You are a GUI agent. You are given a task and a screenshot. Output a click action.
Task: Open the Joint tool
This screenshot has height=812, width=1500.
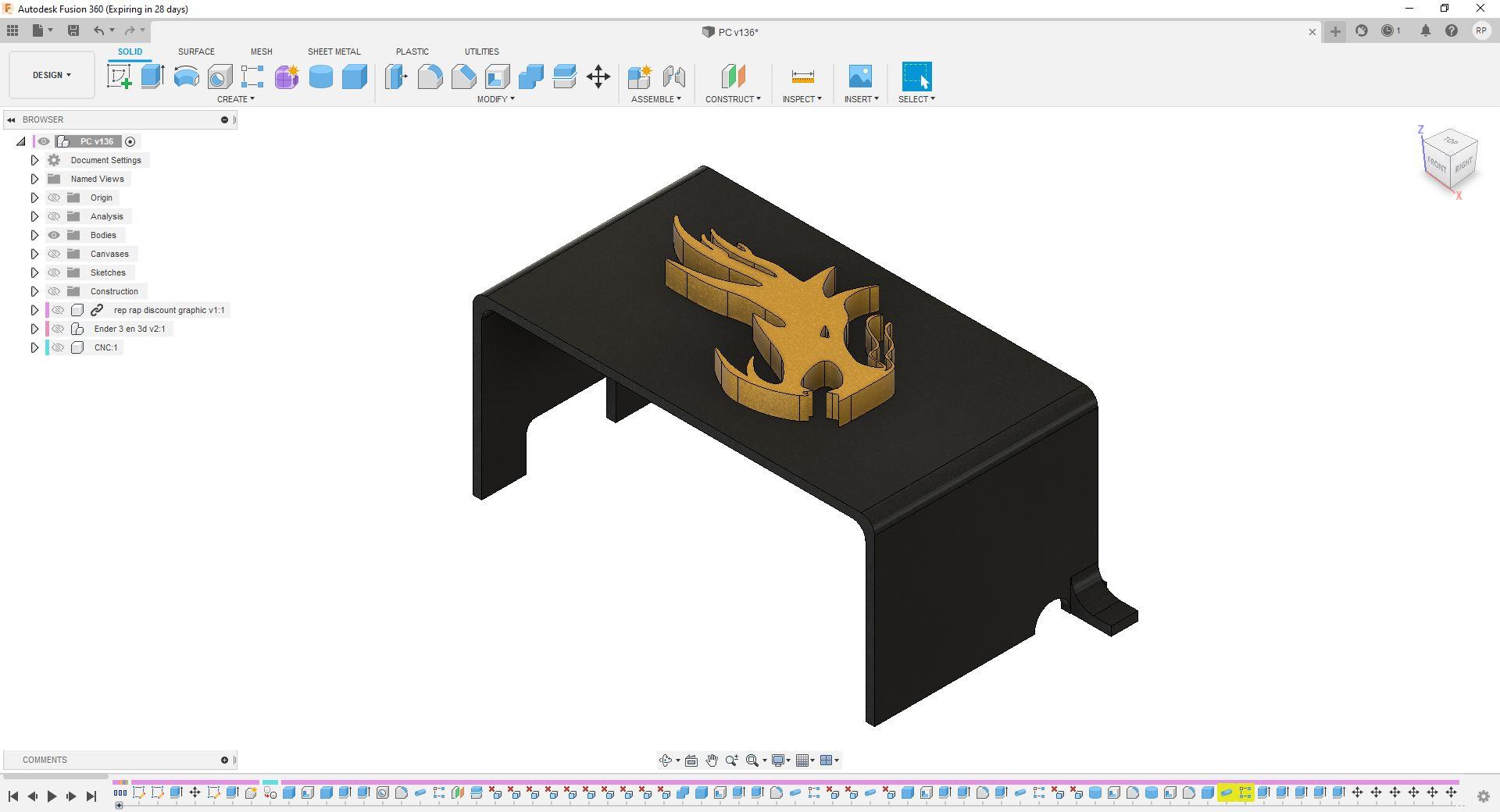(x=673, y=77)
